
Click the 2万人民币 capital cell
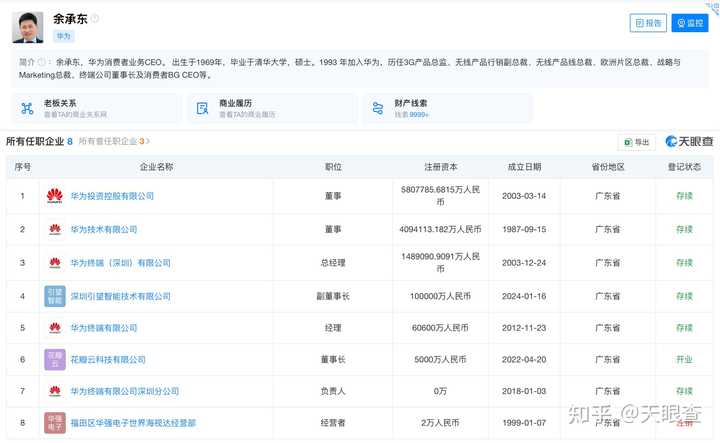pos(440,423)
